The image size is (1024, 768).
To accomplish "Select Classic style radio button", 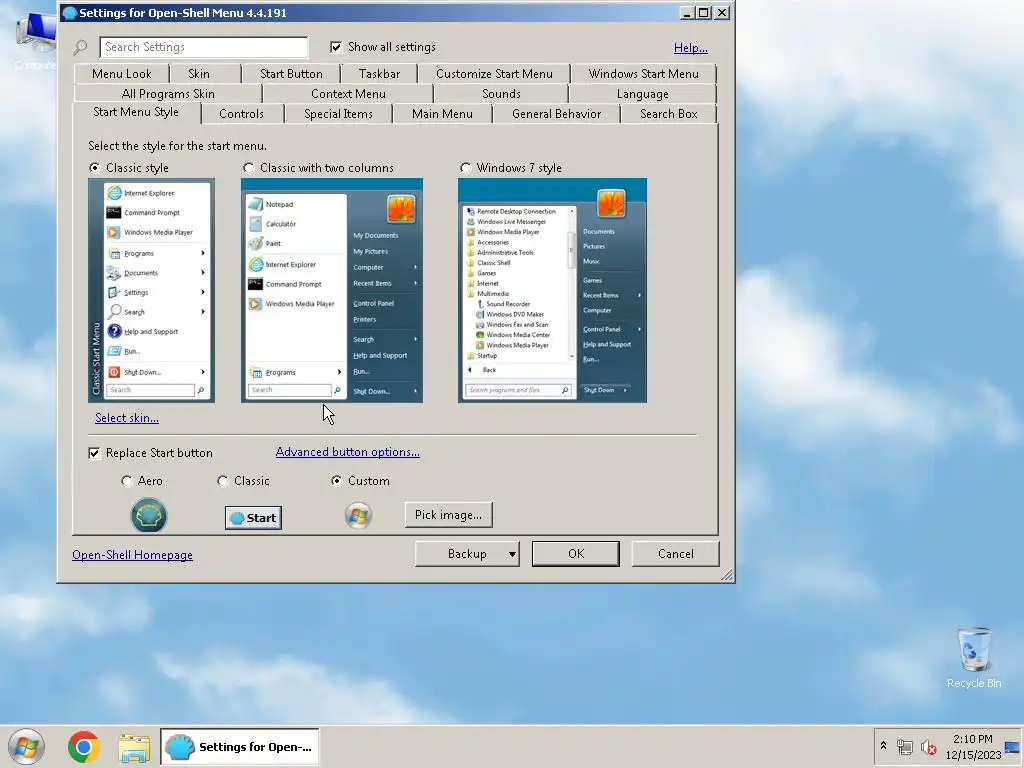I will [95, 168].
